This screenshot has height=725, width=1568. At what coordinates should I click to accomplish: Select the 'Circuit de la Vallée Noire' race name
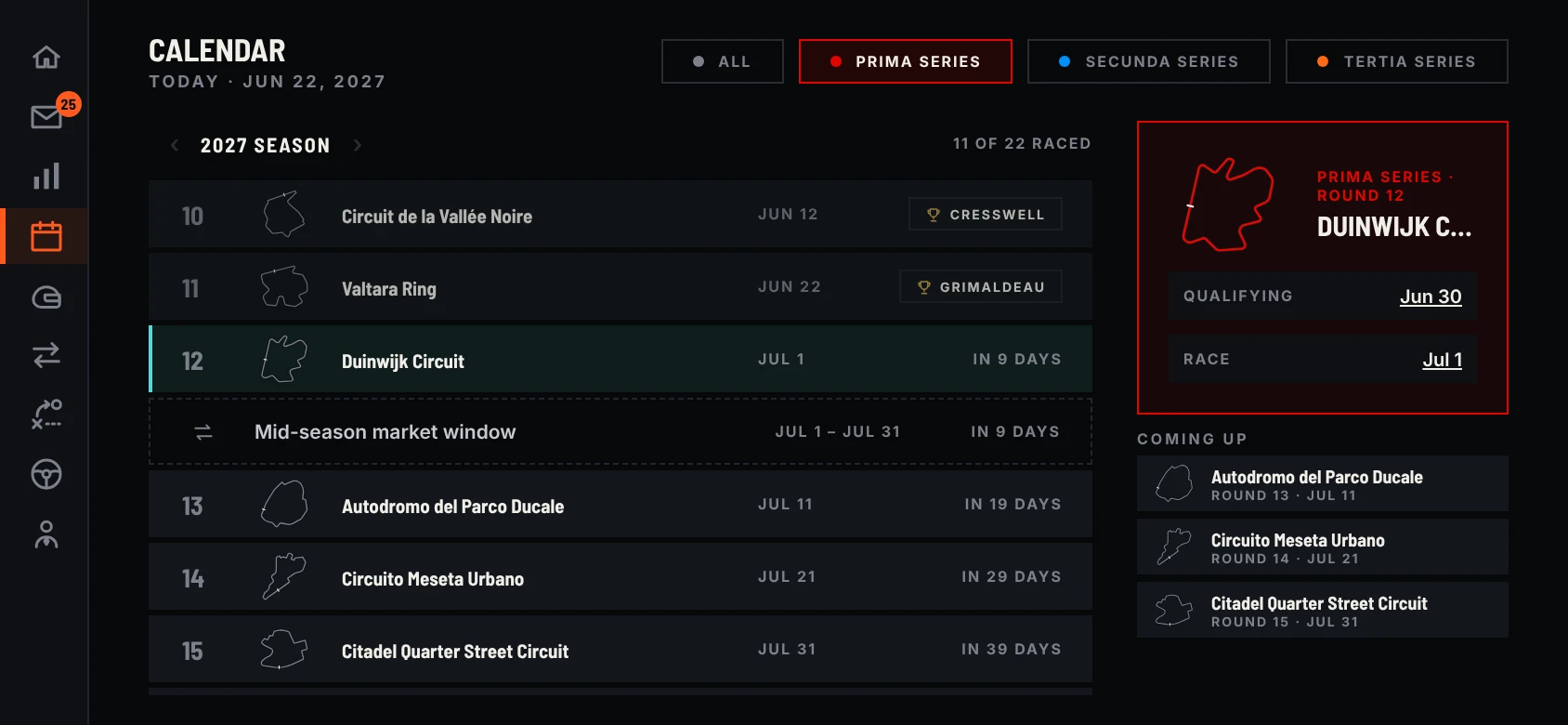pos(437,217)
